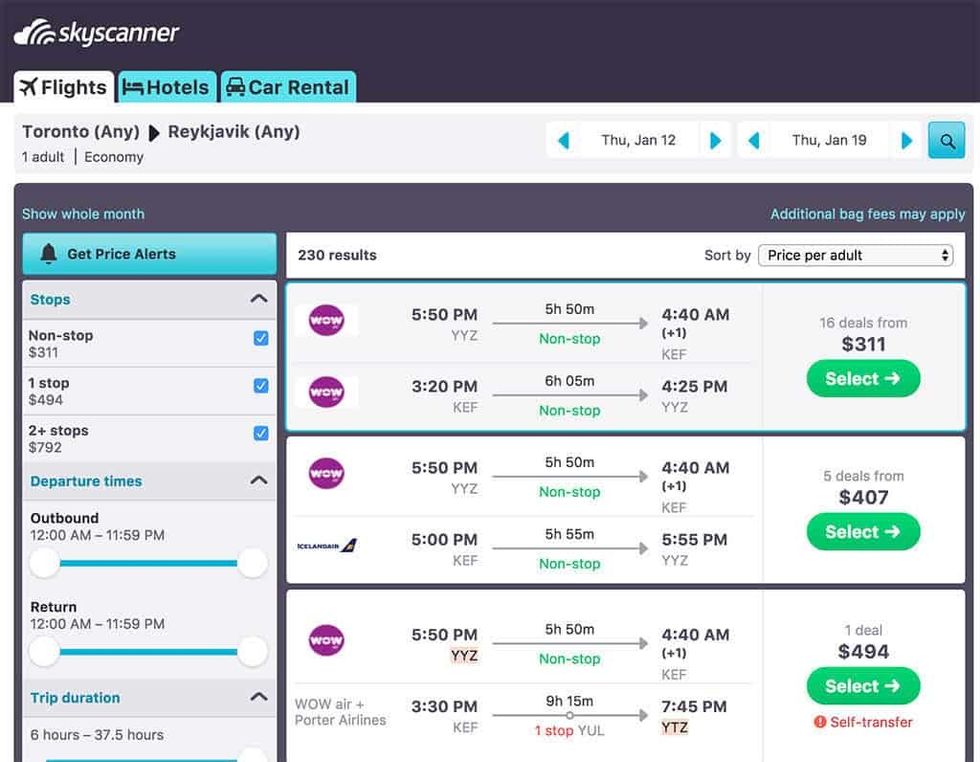
Task: Select the $407 flight deal
Action: [863, 531]
